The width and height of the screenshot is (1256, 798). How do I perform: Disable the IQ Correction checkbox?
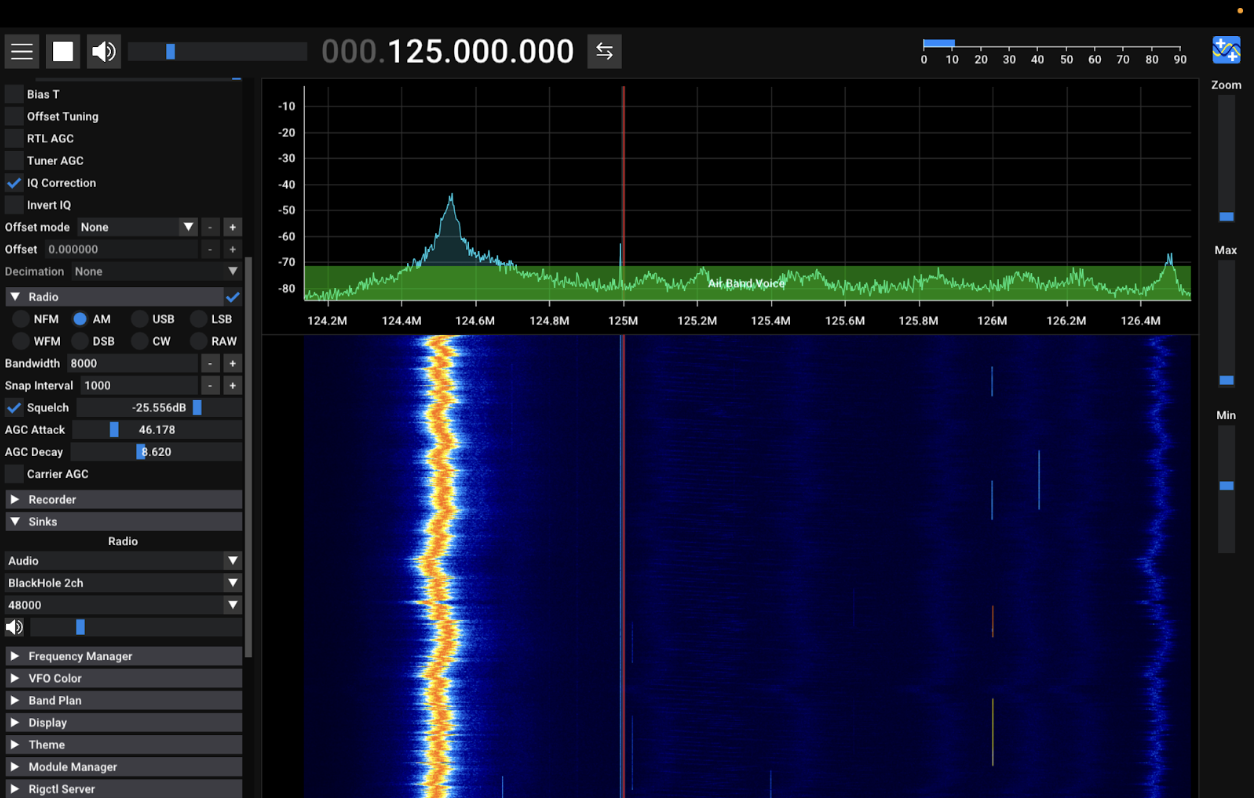coord(14,183)
